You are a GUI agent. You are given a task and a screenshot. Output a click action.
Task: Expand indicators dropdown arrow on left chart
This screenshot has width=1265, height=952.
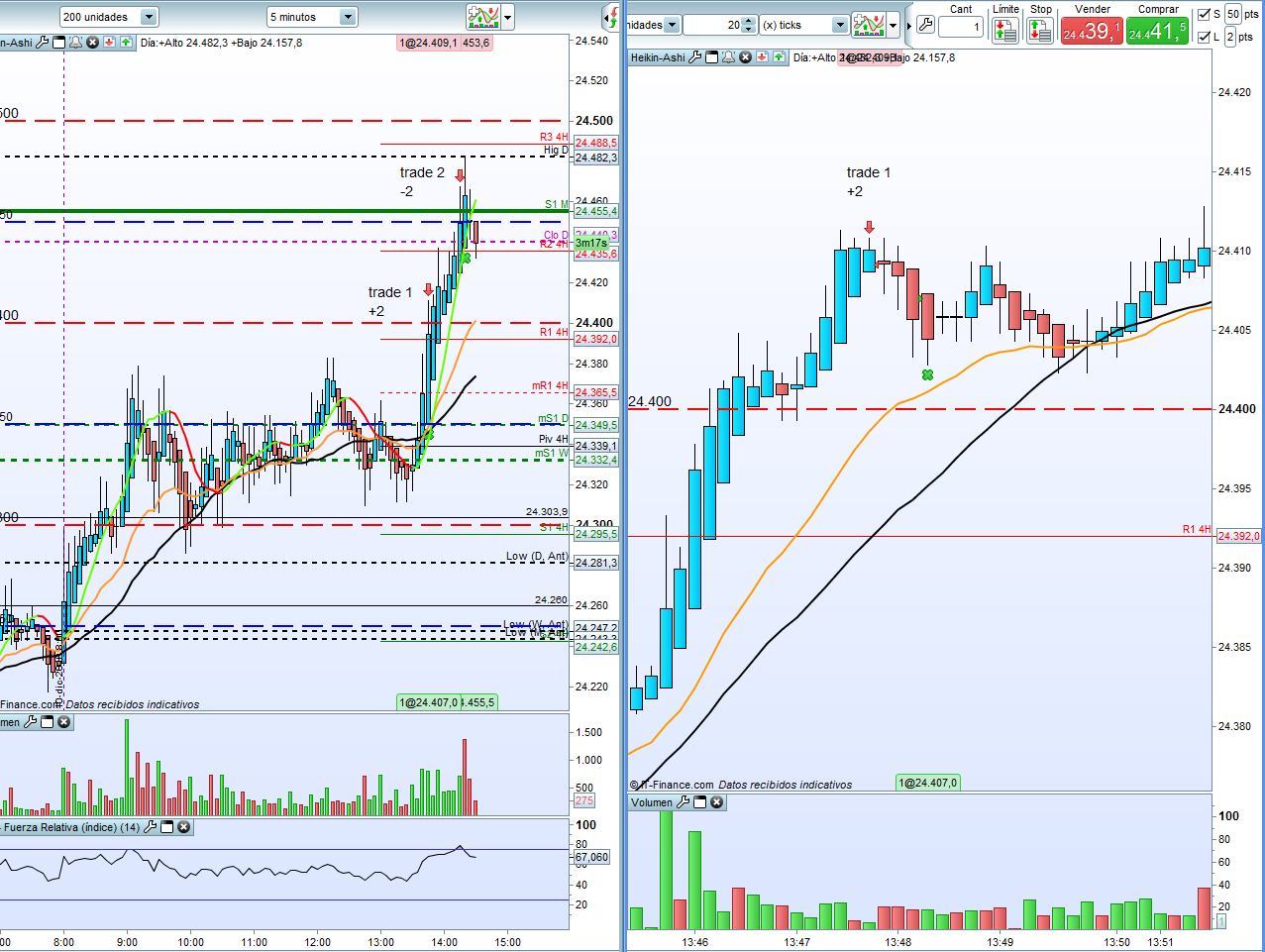click(x=508, y=17)
